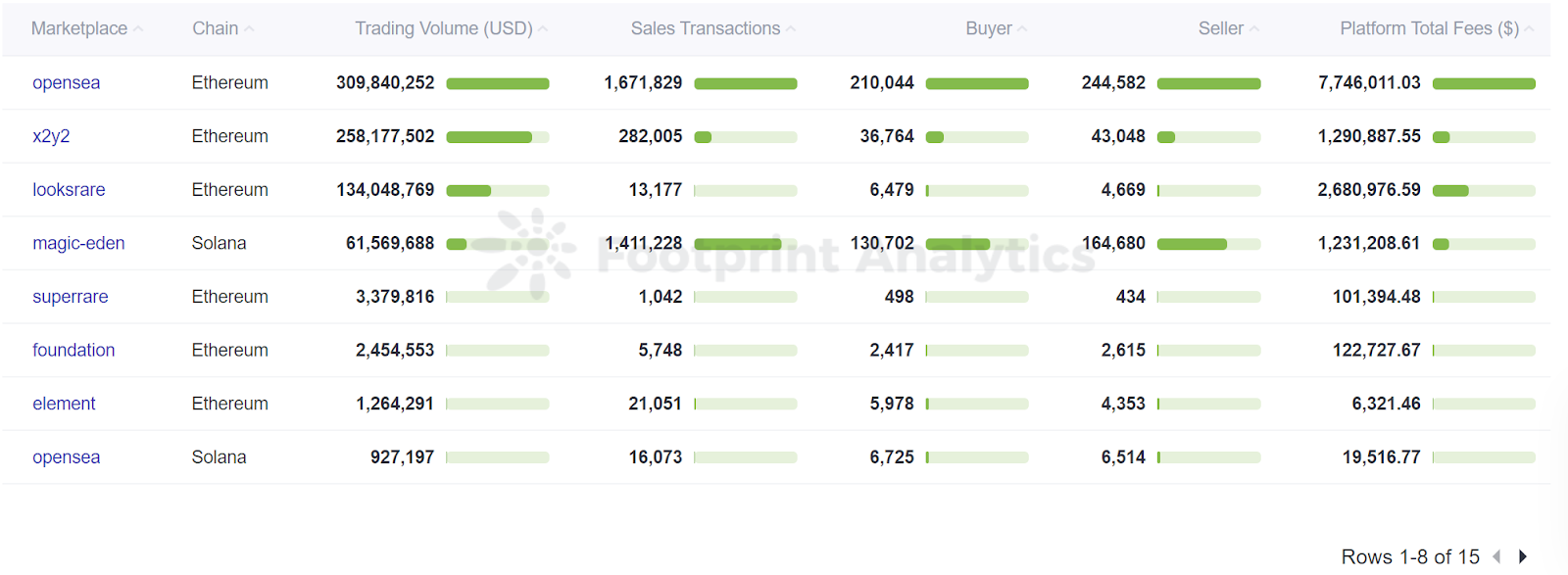Sort by the Seller column arrow
This screenshot has width=1568, height=575.
pos(1256,27)
